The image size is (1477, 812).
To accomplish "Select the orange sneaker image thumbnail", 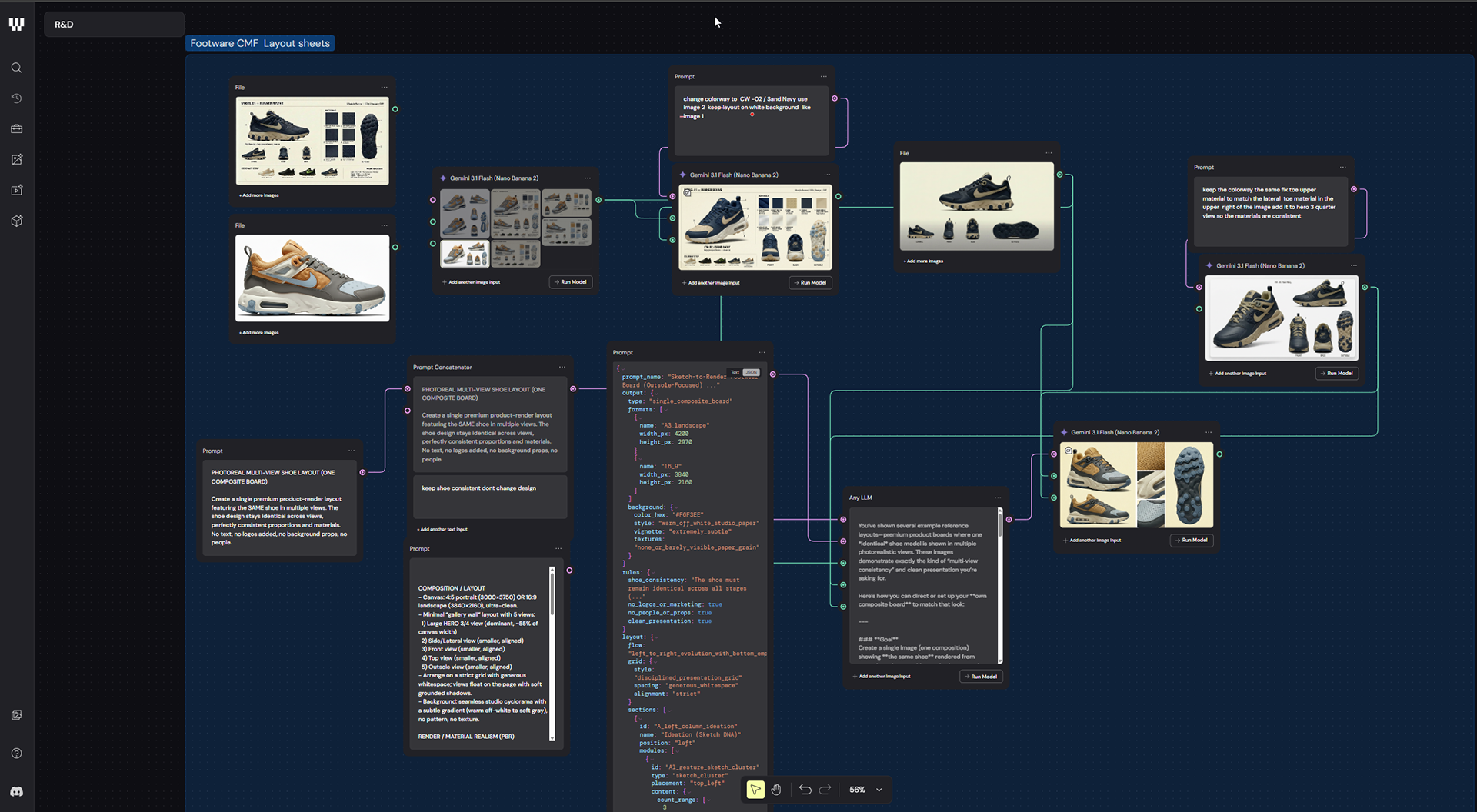I will (312, 278).
